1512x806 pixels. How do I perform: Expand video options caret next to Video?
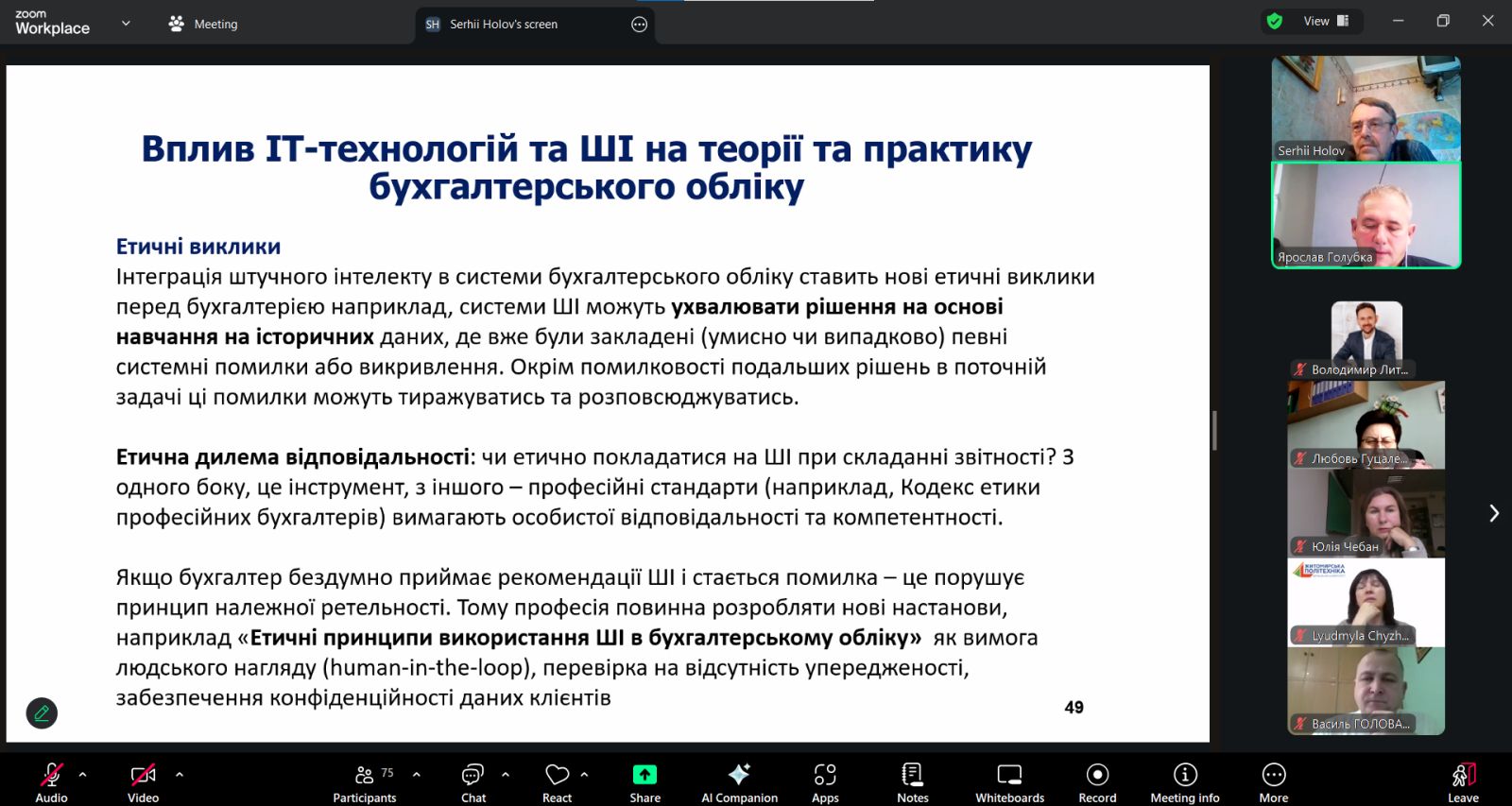[x=180, y=774]
